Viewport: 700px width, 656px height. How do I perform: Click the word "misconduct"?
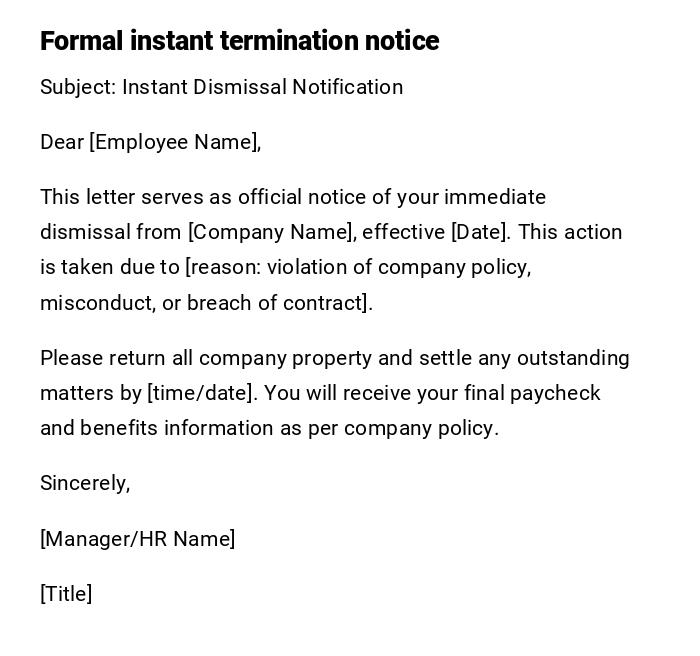[x=94, y=303]
